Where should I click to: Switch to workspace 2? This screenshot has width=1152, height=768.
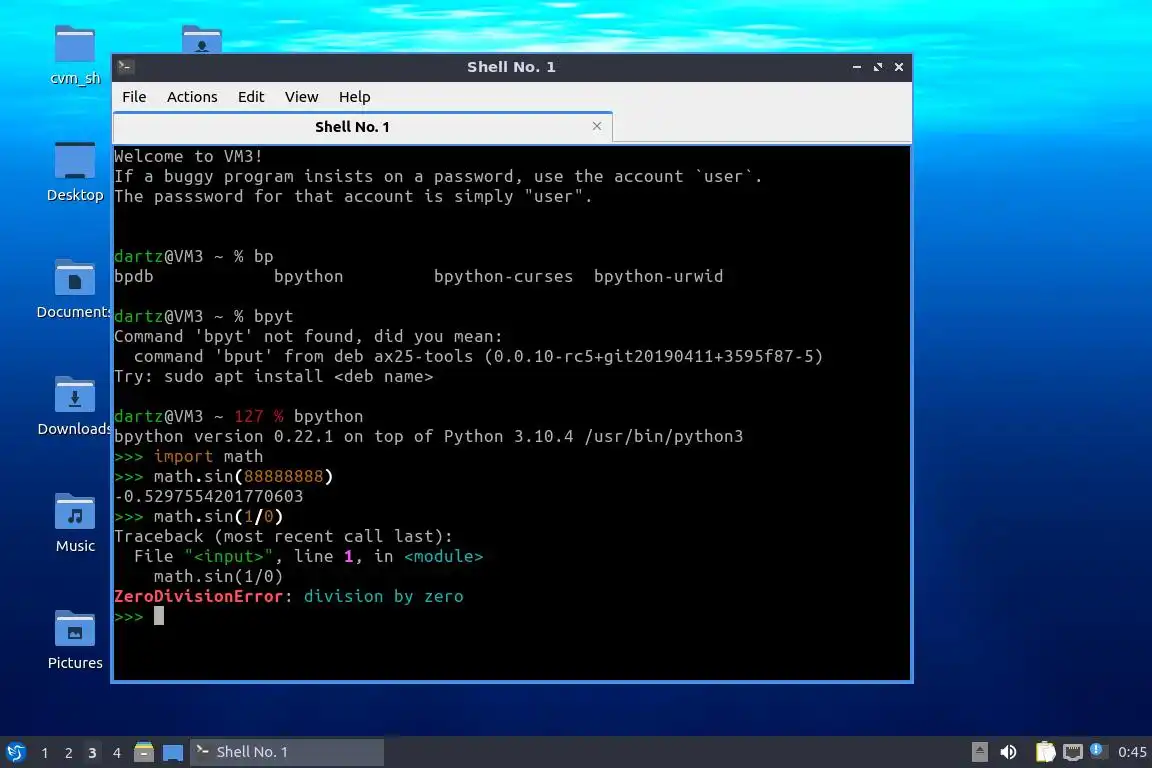point(68,753)
